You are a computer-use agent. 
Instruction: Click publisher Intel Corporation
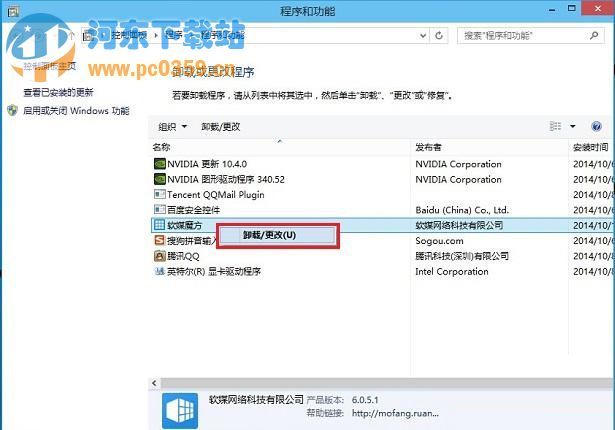pos(452,271)
